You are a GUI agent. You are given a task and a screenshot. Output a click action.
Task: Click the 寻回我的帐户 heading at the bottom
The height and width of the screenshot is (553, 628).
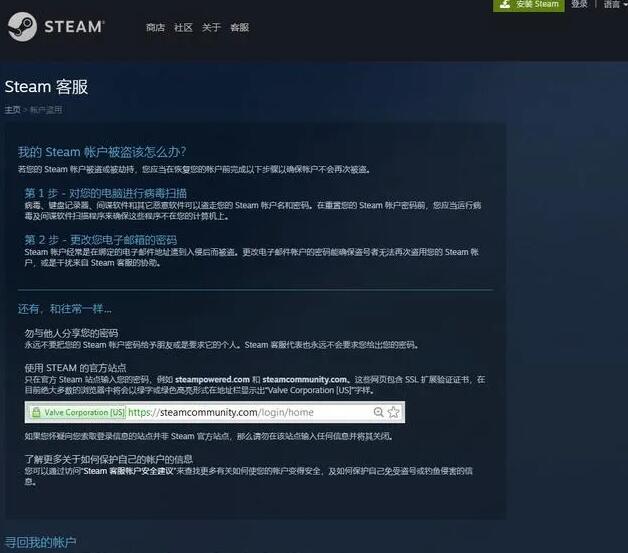(40, 542)
